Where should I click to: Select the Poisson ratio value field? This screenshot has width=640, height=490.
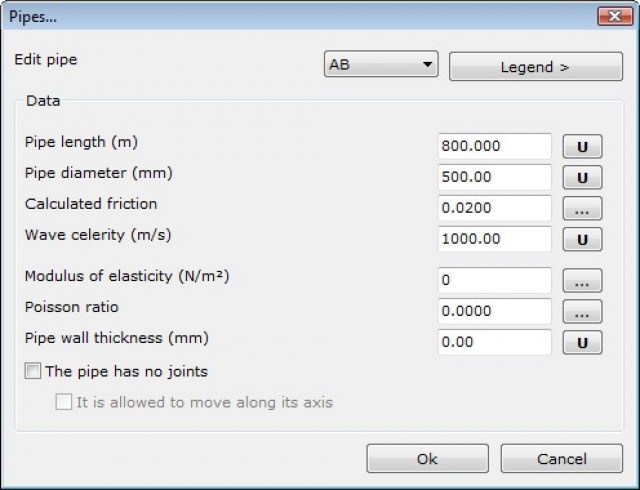[x=494, y=312]
